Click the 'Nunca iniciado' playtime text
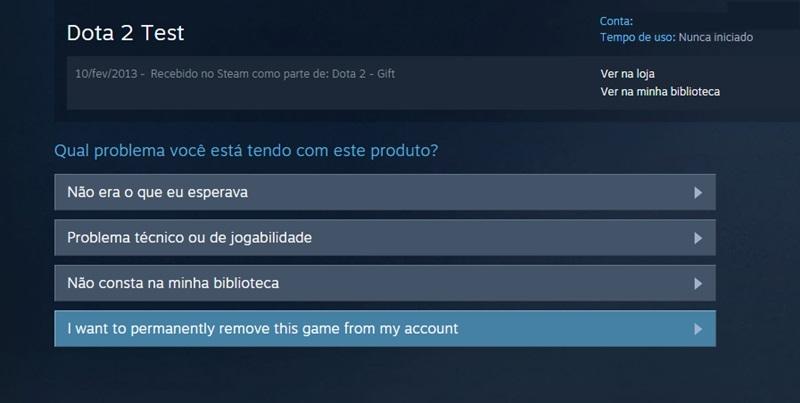This screenshot has height=403, width=800. click(716, 37)
